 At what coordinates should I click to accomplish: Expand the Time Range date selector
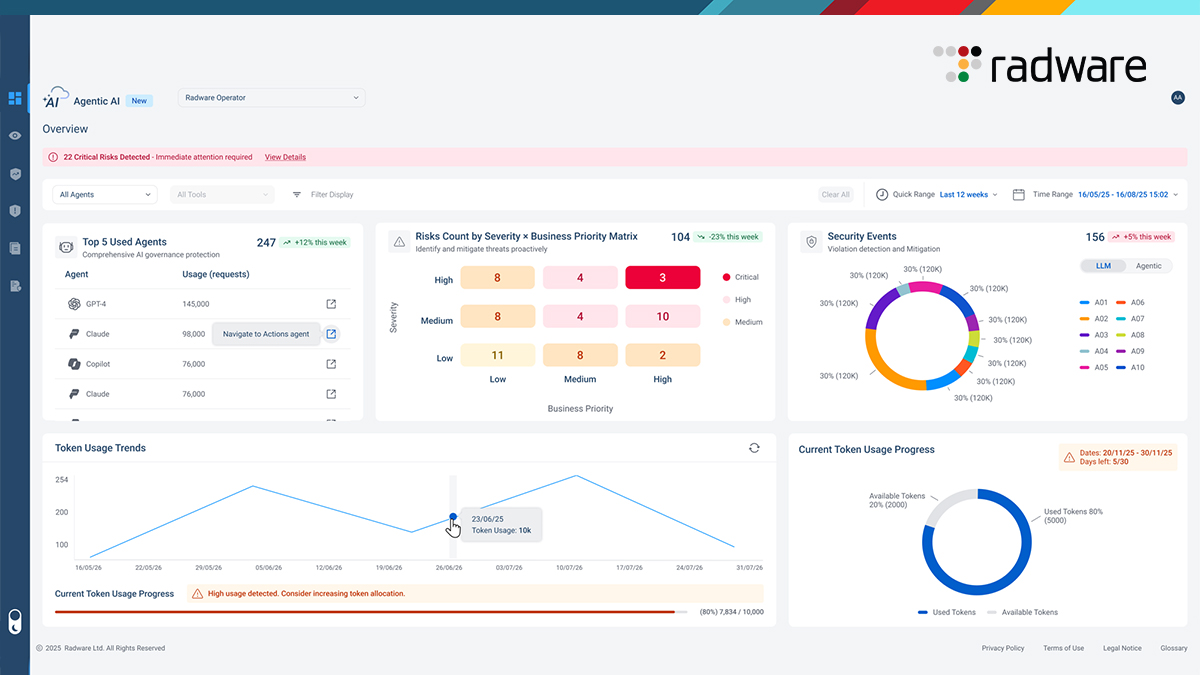coord(1129,195)
